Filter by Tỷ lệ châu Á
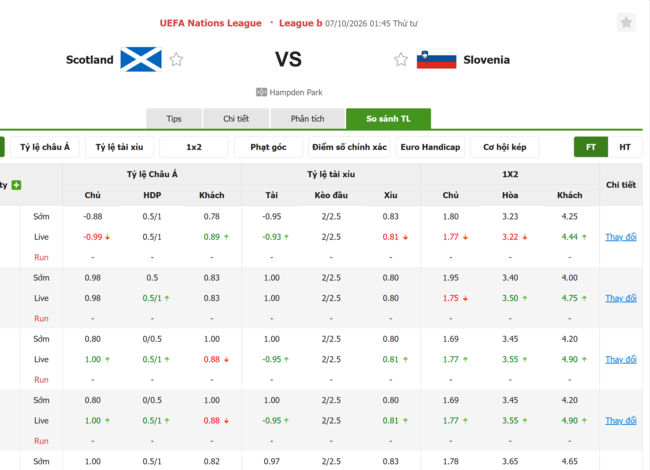650x470 pixels. click(45, 147)
